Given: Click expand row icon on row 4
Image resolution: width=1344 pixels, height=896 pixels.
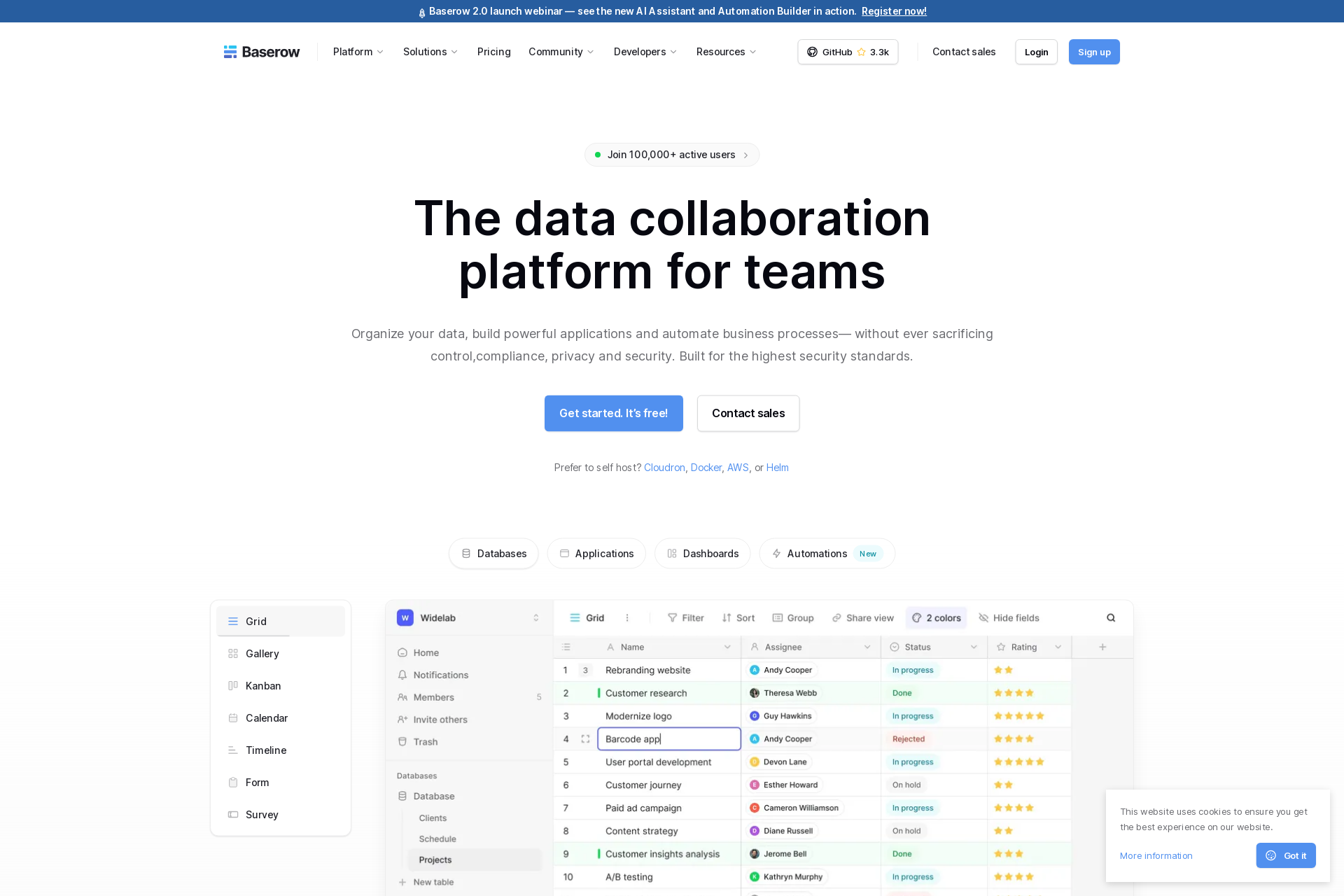Looking at the screenshot, I should [585, 738].
